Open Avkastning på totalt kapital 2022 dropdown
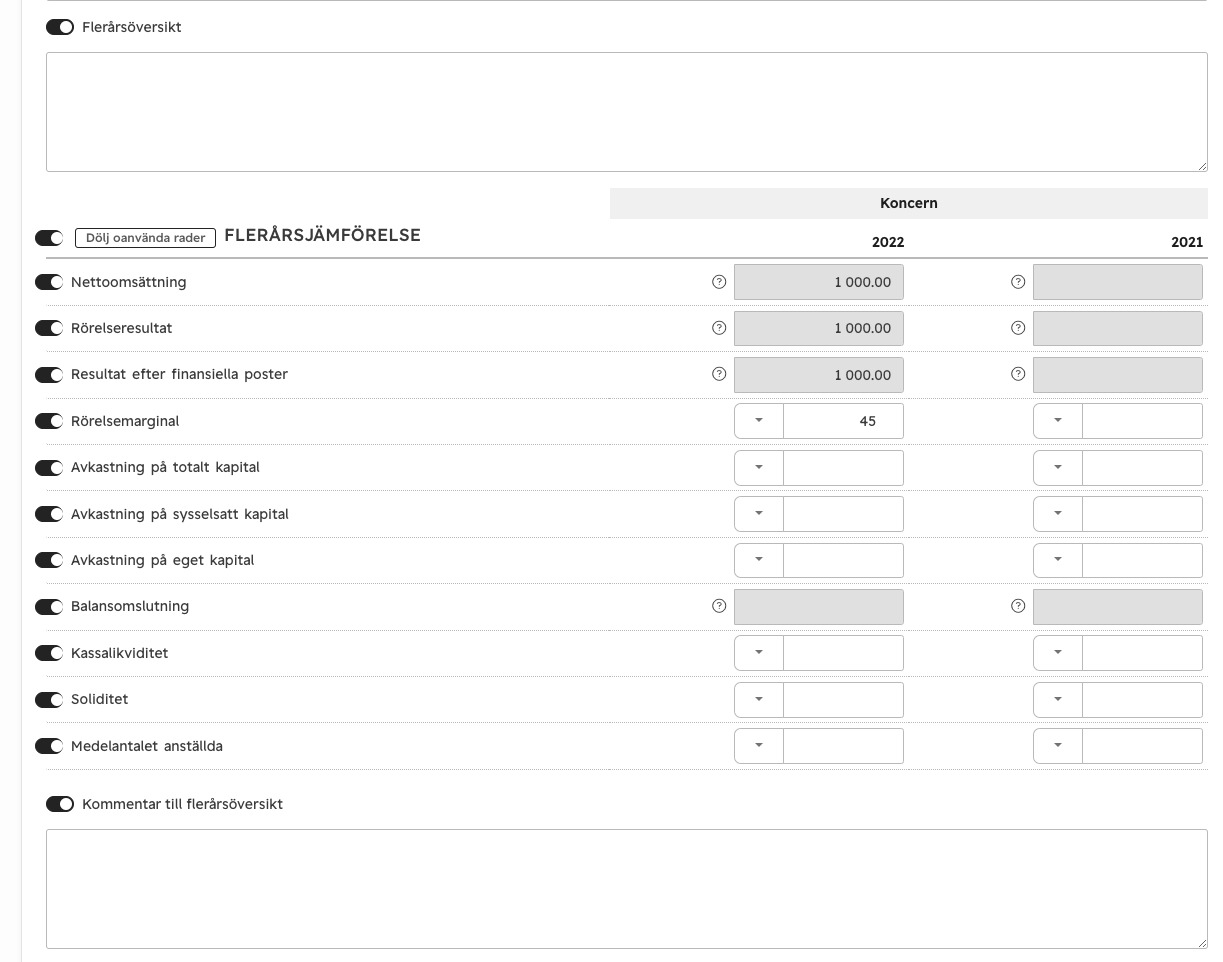This screenshot has height=962, width=1223. pos(759,467)
